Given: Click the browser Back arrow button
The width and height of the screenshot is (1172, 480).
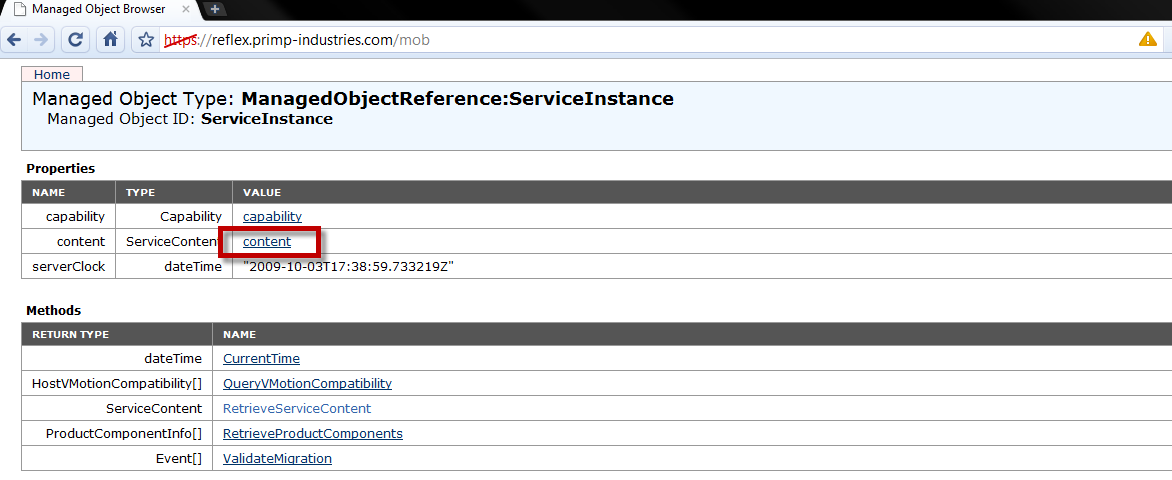Looking at the screenshot, I should click(15, 40).
